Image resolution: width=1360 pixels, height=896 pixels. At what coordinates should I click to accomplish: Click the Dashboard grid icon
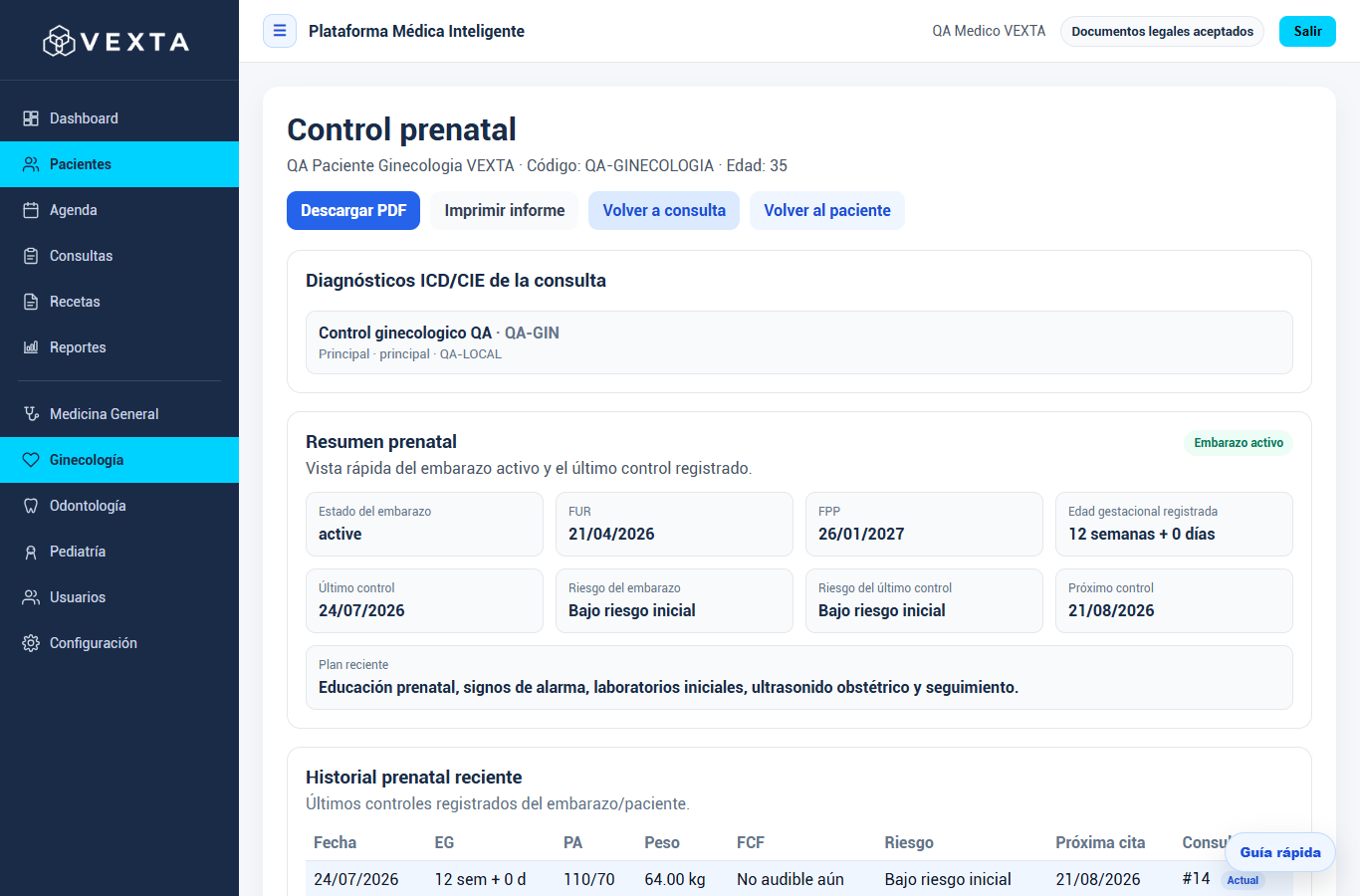(31, 118)
